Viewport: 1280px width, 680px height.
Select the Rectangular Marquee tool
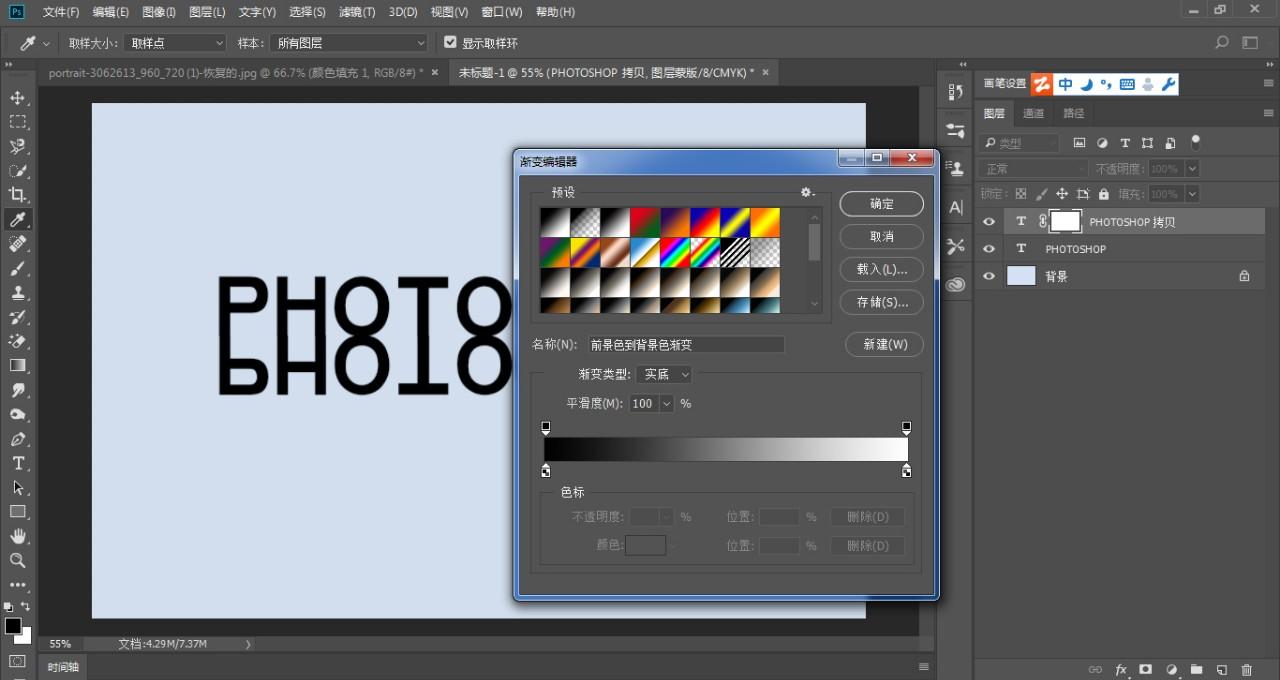point(18,122)
